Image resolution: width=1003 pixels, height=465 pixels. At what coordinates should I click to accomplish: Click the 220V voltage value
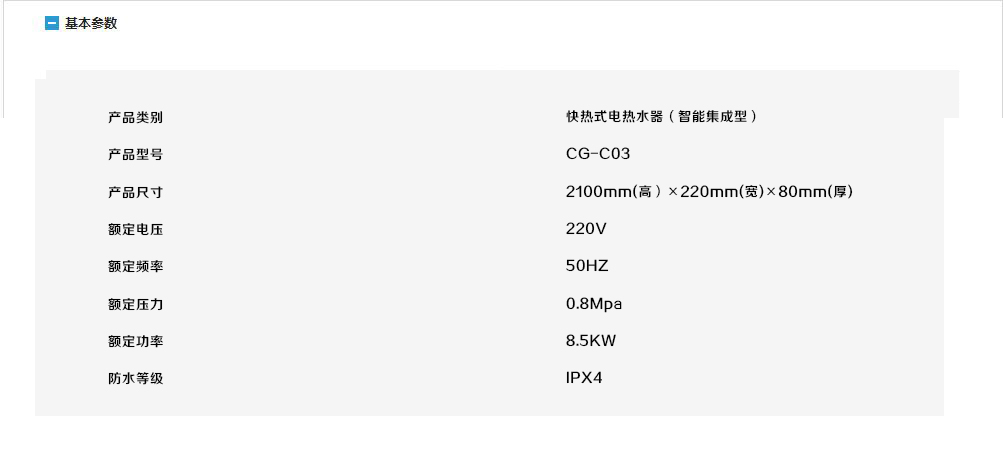[586, 229]
